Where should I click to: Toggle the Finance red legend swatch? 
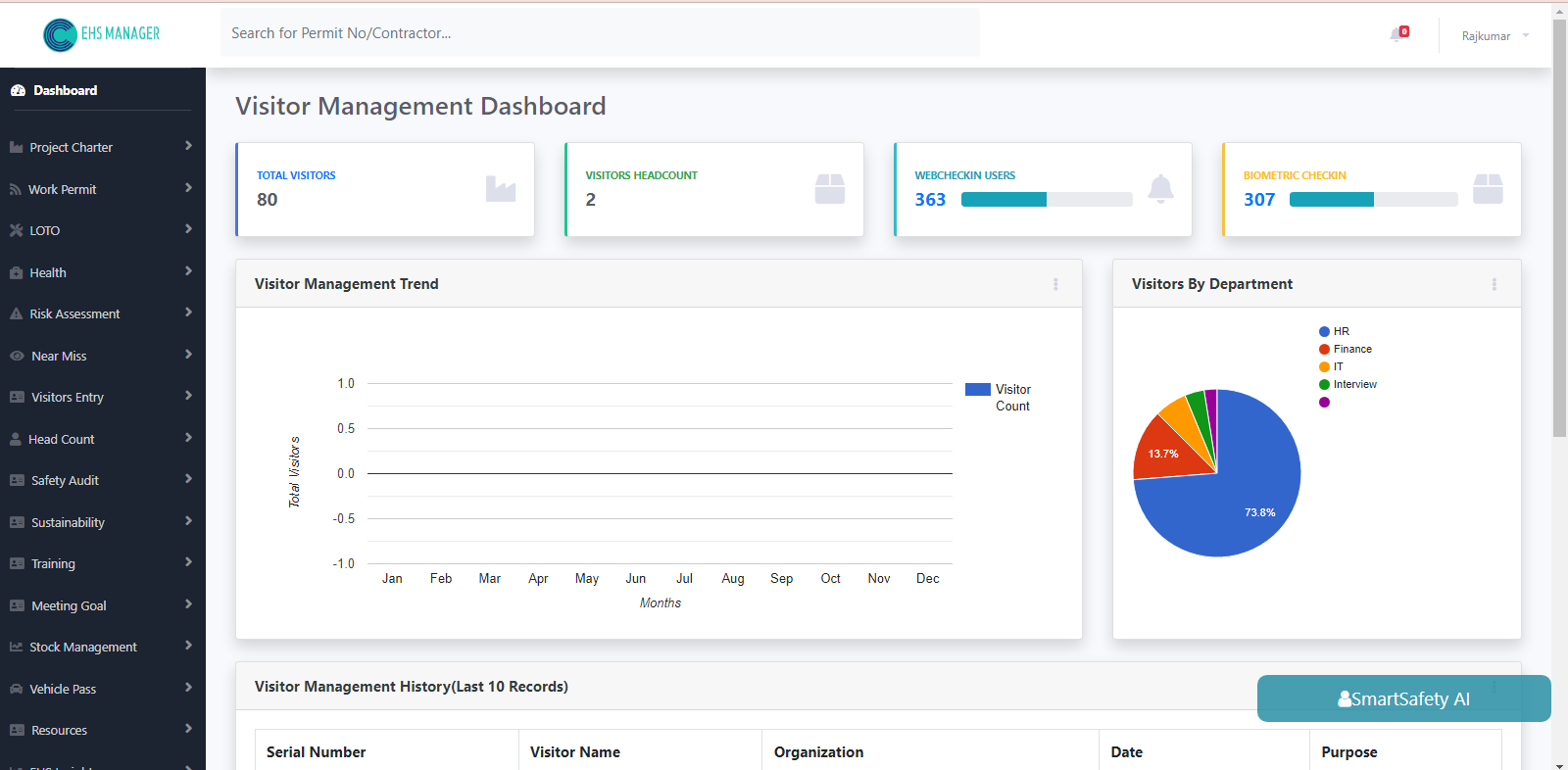[x=1324, y=350]
